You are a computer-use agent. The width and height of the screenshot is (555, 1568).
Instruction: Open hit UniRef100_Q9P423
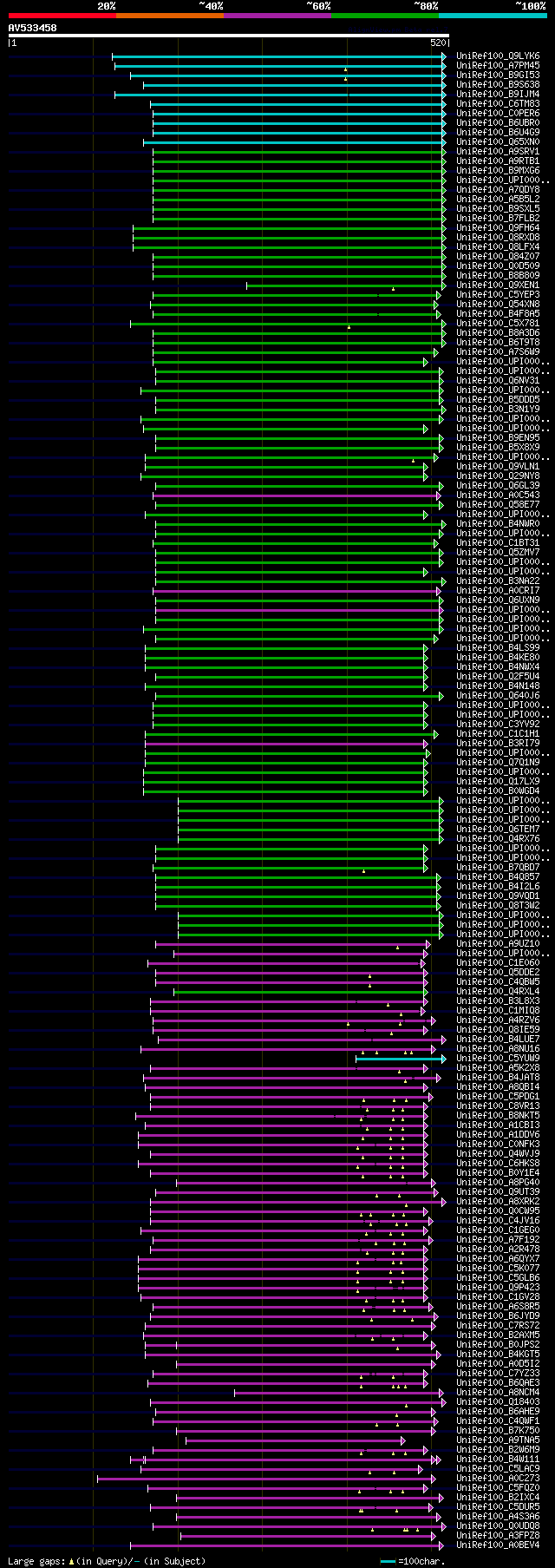pos(498,1288)
